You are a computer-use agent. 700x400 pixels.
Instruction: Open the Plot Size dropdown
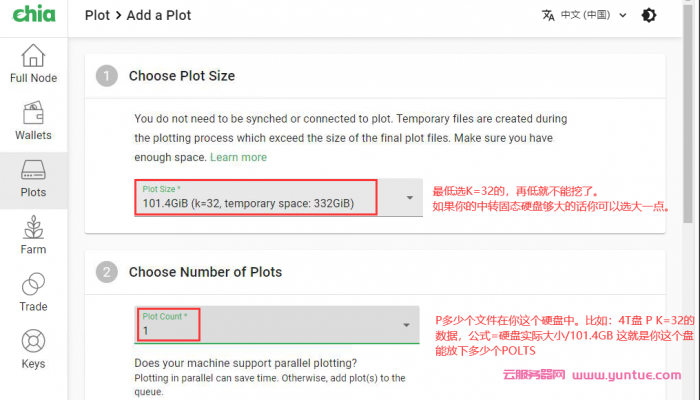pos(409,198)
